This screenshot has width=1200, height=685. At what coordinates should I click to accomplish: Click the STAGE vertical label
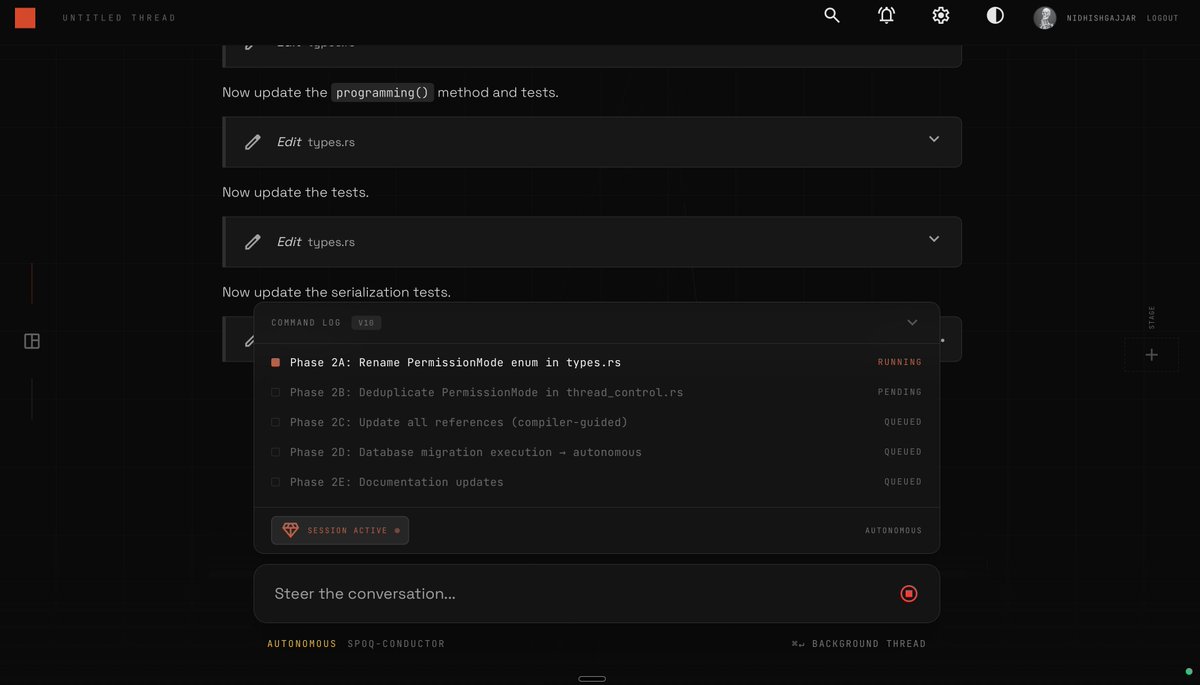1152,317
